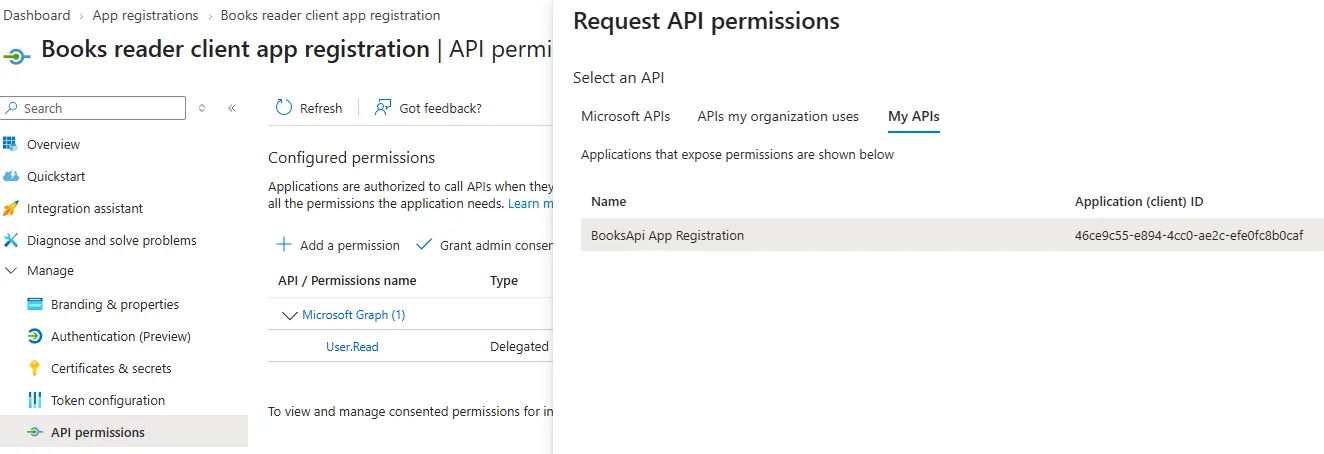Click the Select an API label
Viewport: 1324px width, 454px height.
pos(618,77)
